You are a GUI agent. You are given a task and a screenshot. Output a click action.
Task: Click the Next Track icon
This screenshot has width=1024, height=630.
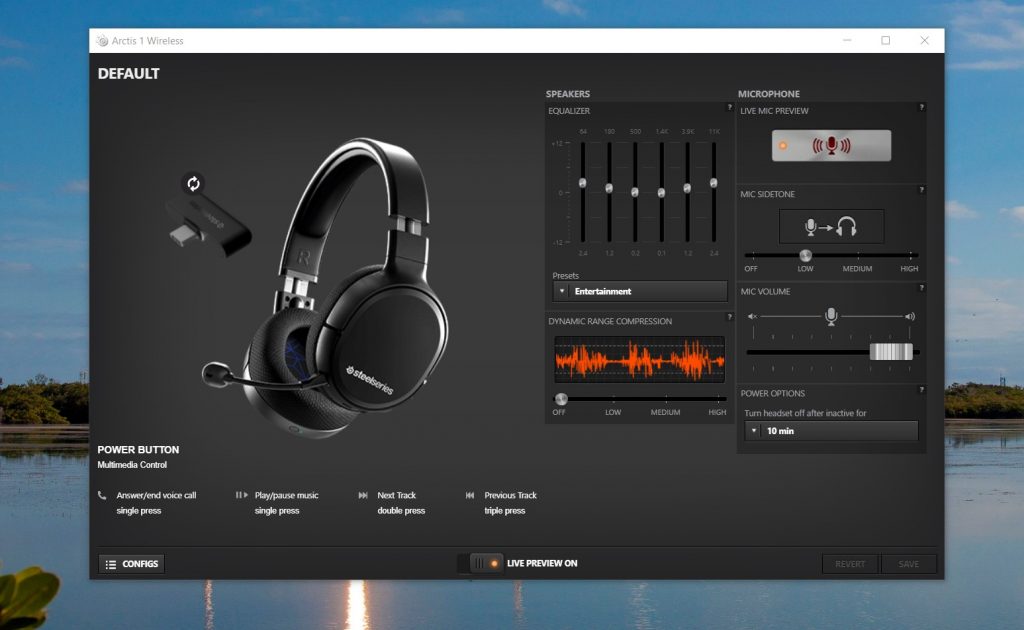tap(363, 496)
